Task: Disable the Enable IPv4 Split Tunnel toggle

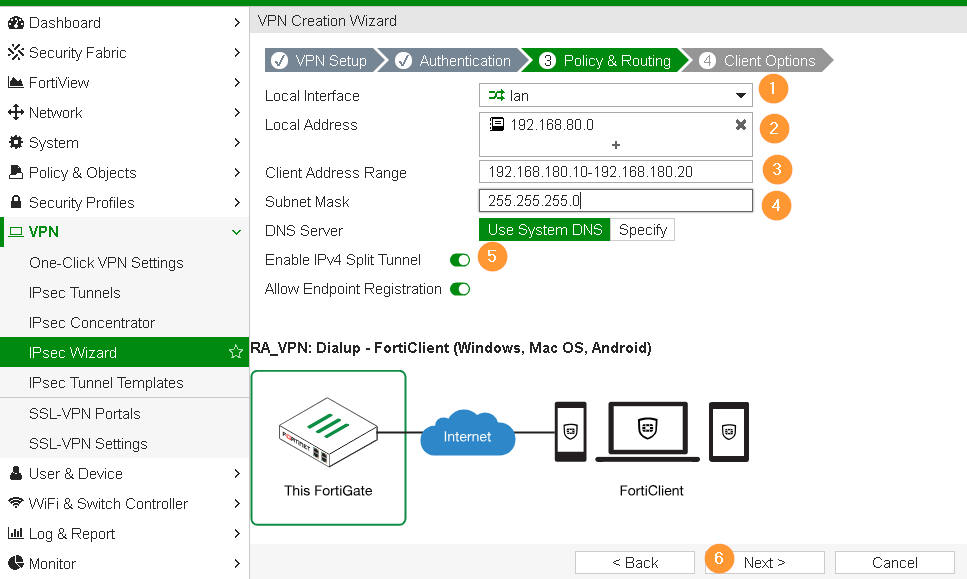Action: [460, 260]
